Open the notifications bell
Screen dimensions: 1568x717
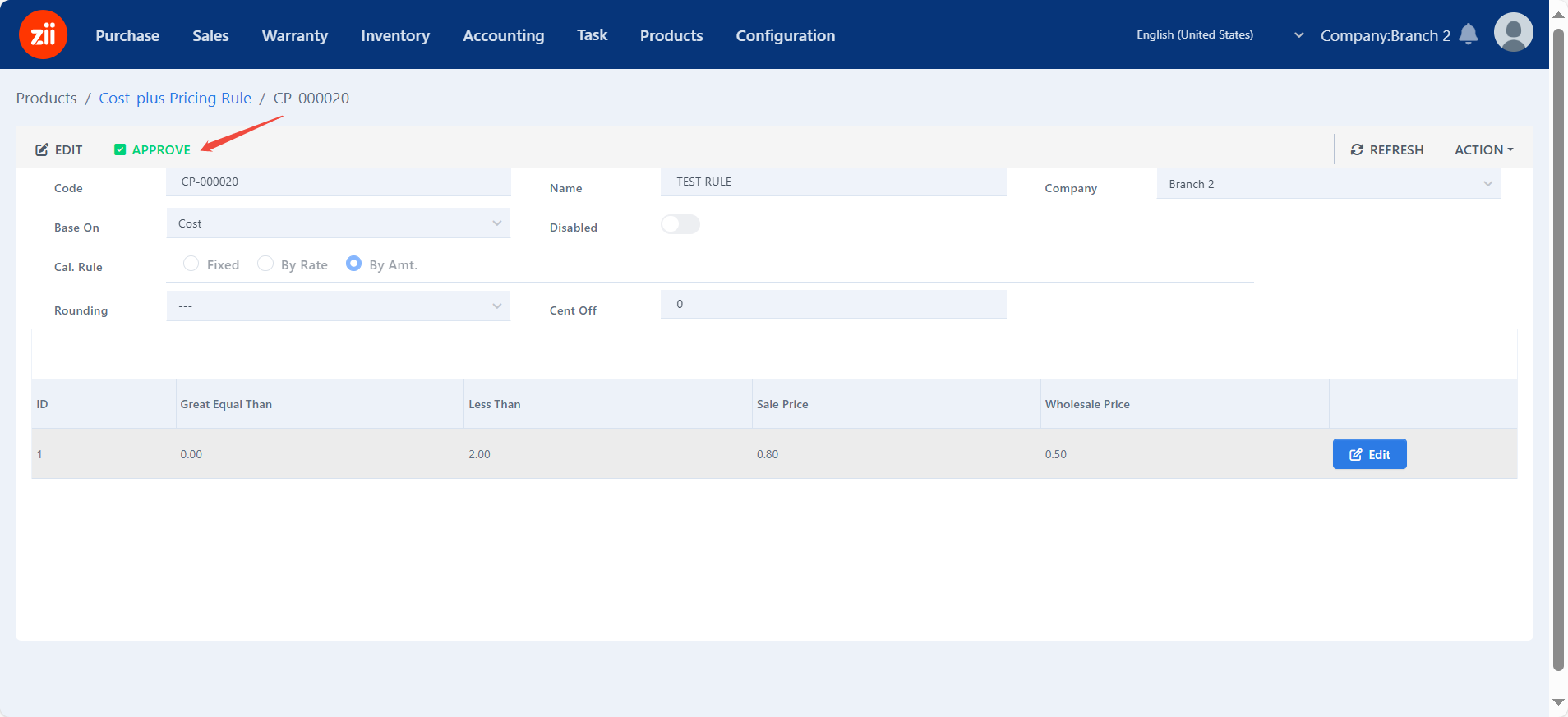[1469, 34]
